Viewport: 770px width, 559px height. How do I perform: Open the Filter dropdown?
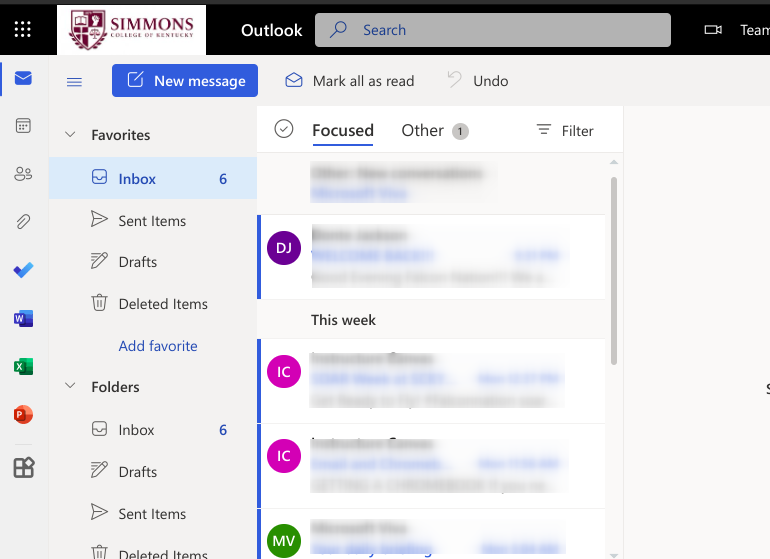565,131
